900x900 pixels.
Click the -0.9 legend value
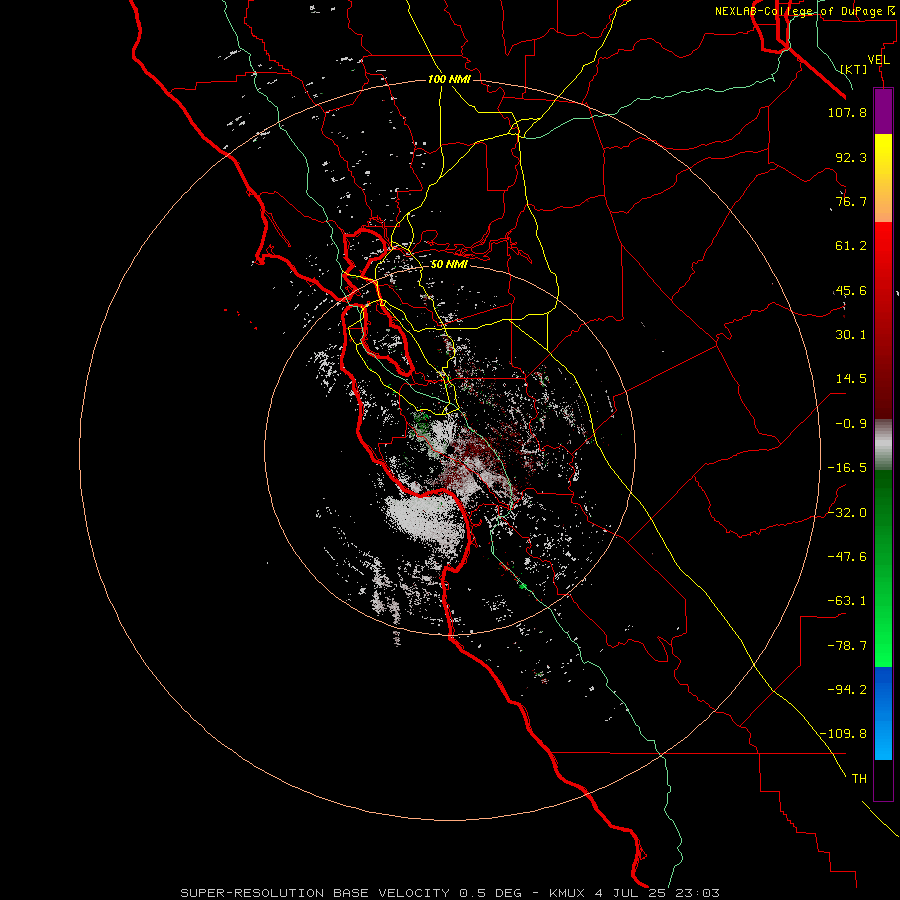coord(851,424)
